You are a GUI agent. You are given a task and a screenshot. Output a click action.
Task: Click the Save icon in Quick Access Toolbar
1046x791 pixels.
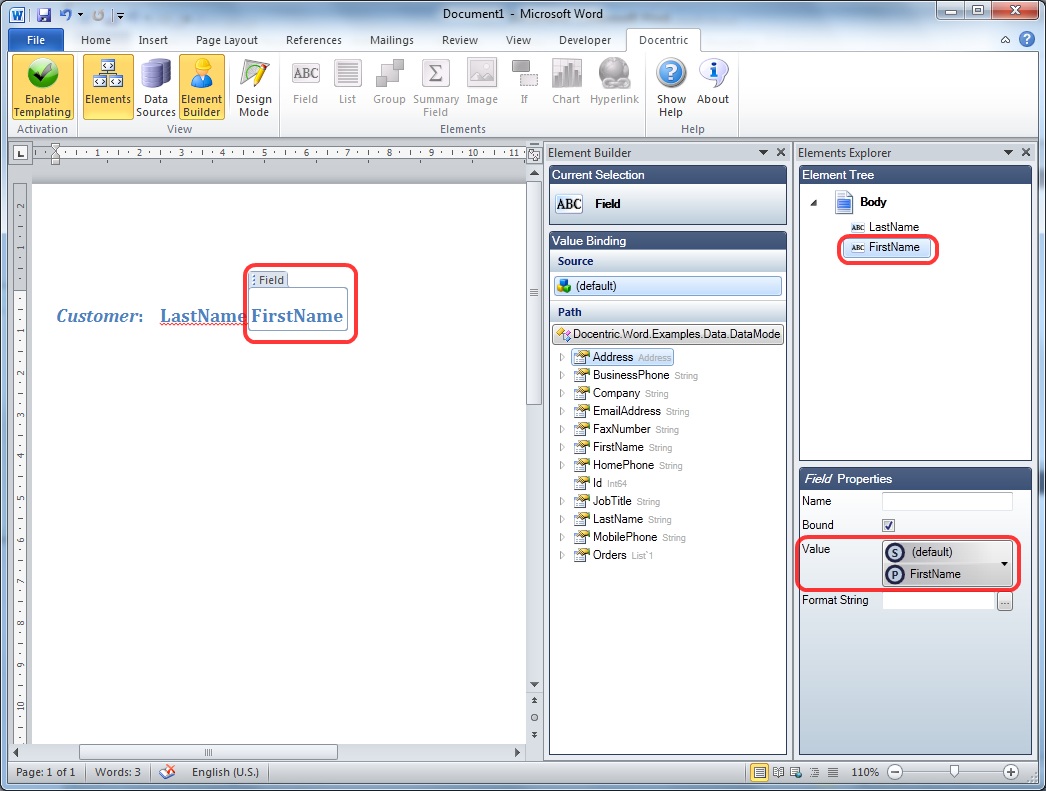click(44, 14)
